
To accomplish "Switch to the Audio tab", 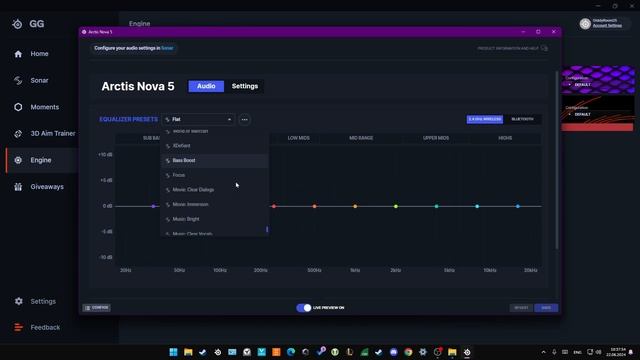I will (206, 86).
